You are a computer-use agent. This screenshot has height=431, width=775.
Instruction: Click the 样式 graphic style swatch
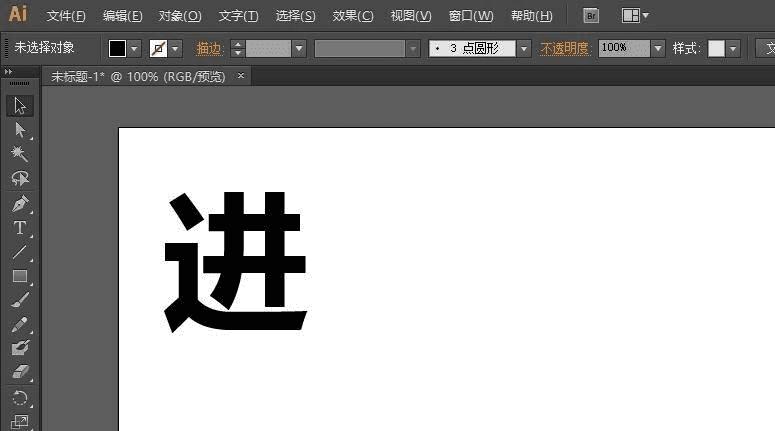716,48
